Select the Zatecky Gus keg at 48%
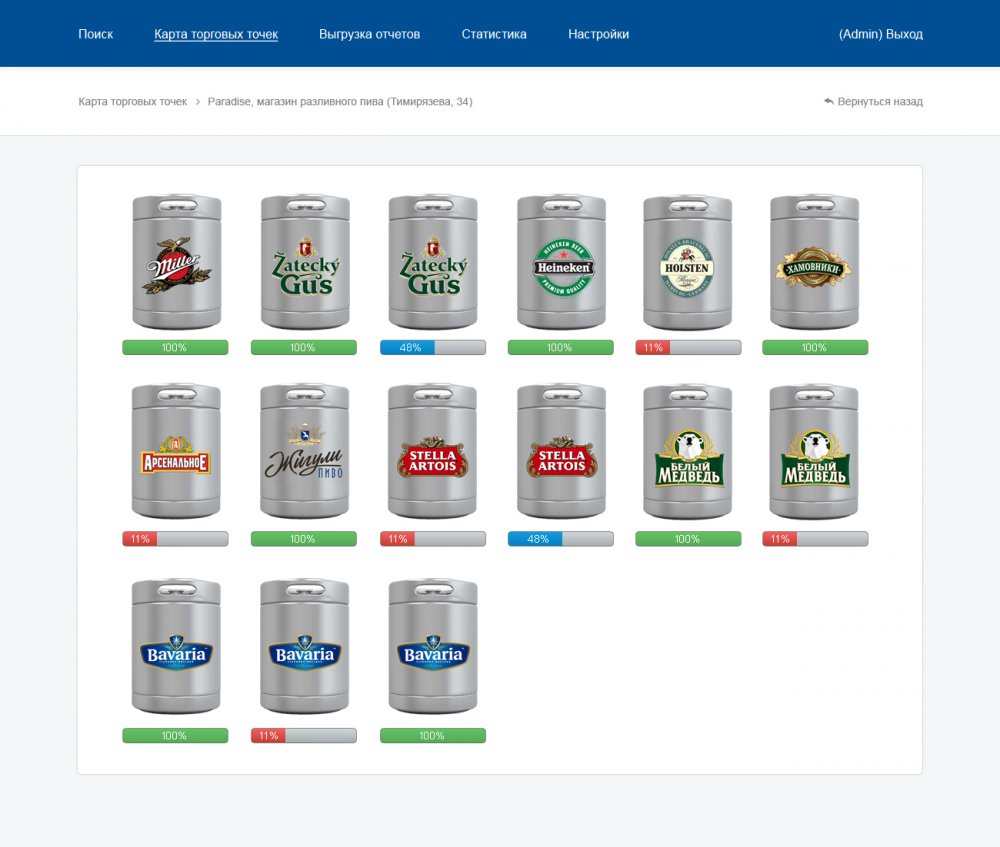 (x=433, y=262)
